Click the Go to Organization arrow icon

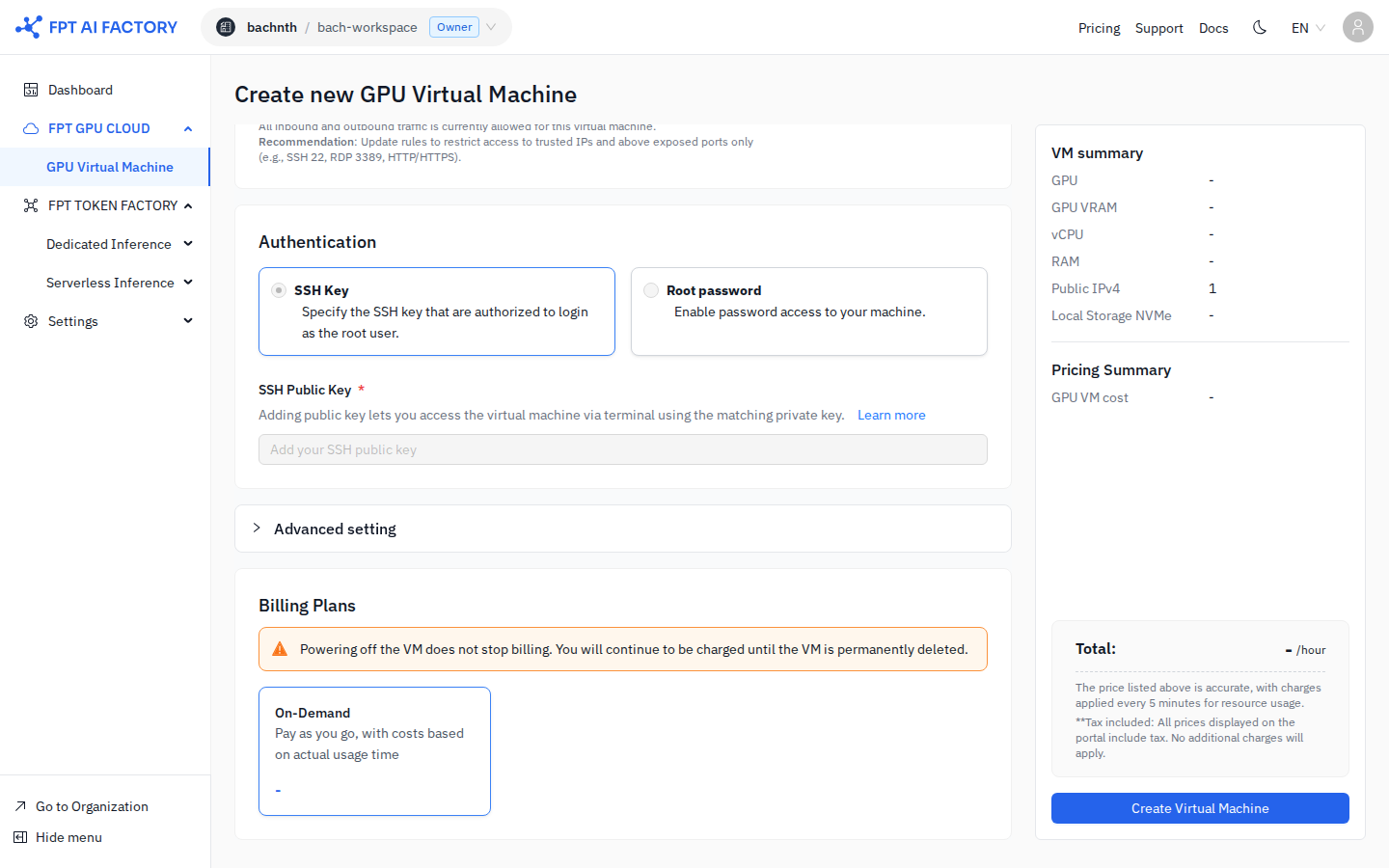pos(20,806)
